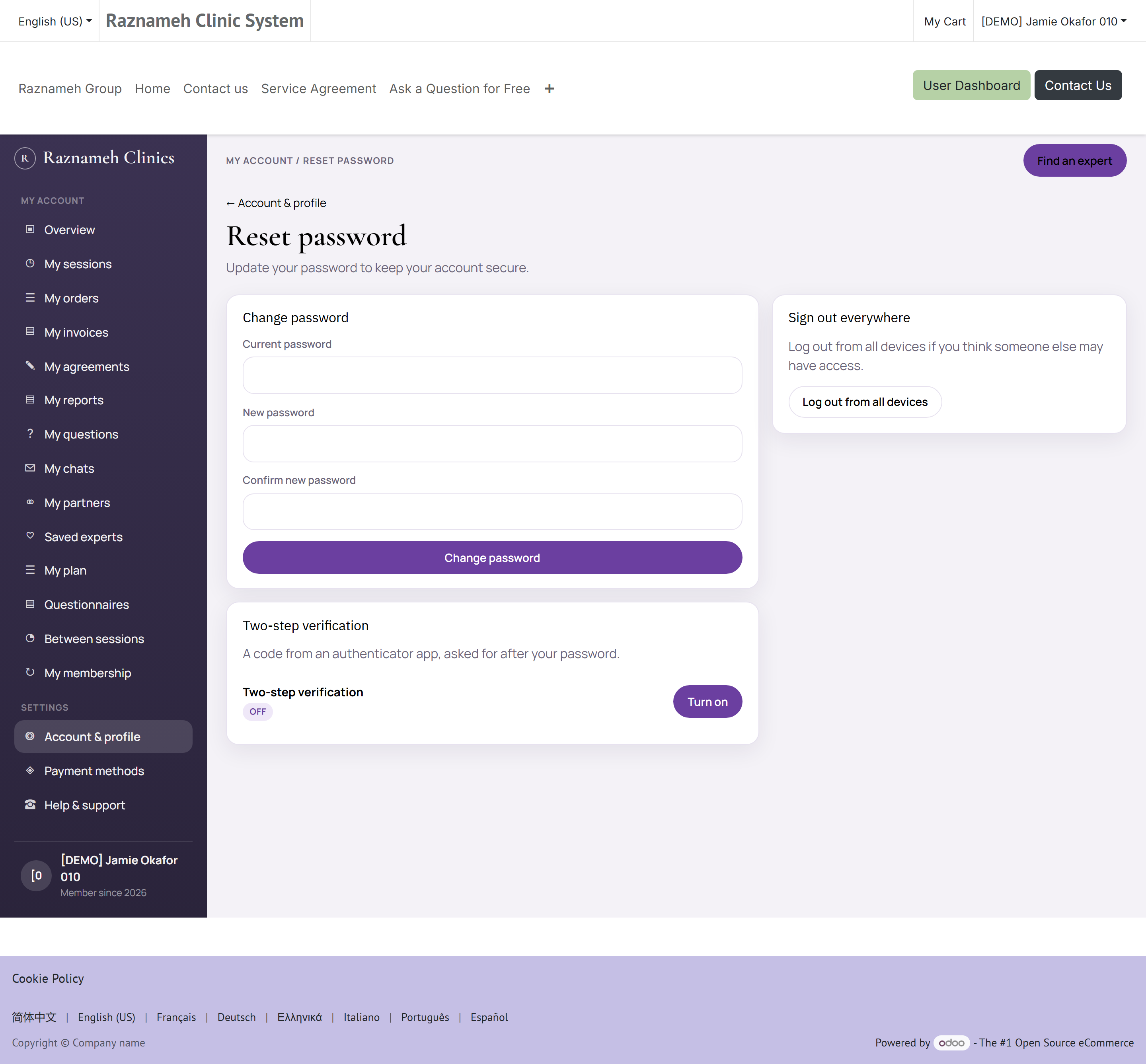Open Cookie Policy footer link
Viewport: 1146px width, 1064px height.
tap(48, 978)
